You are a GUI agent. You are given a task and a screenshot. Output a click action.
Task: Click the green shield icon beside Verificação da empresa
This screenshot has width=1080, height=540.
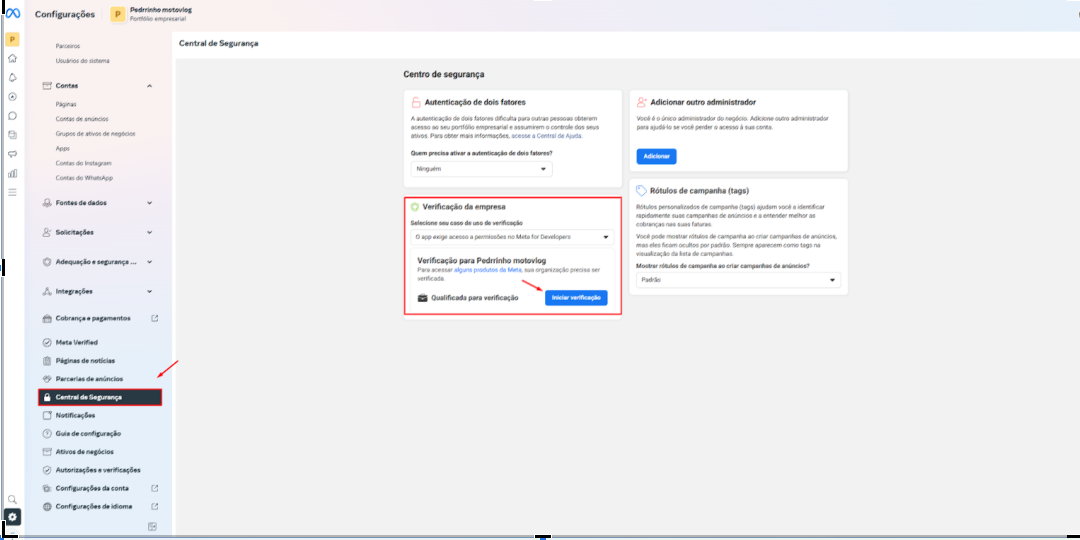click(x=415, y=207)
